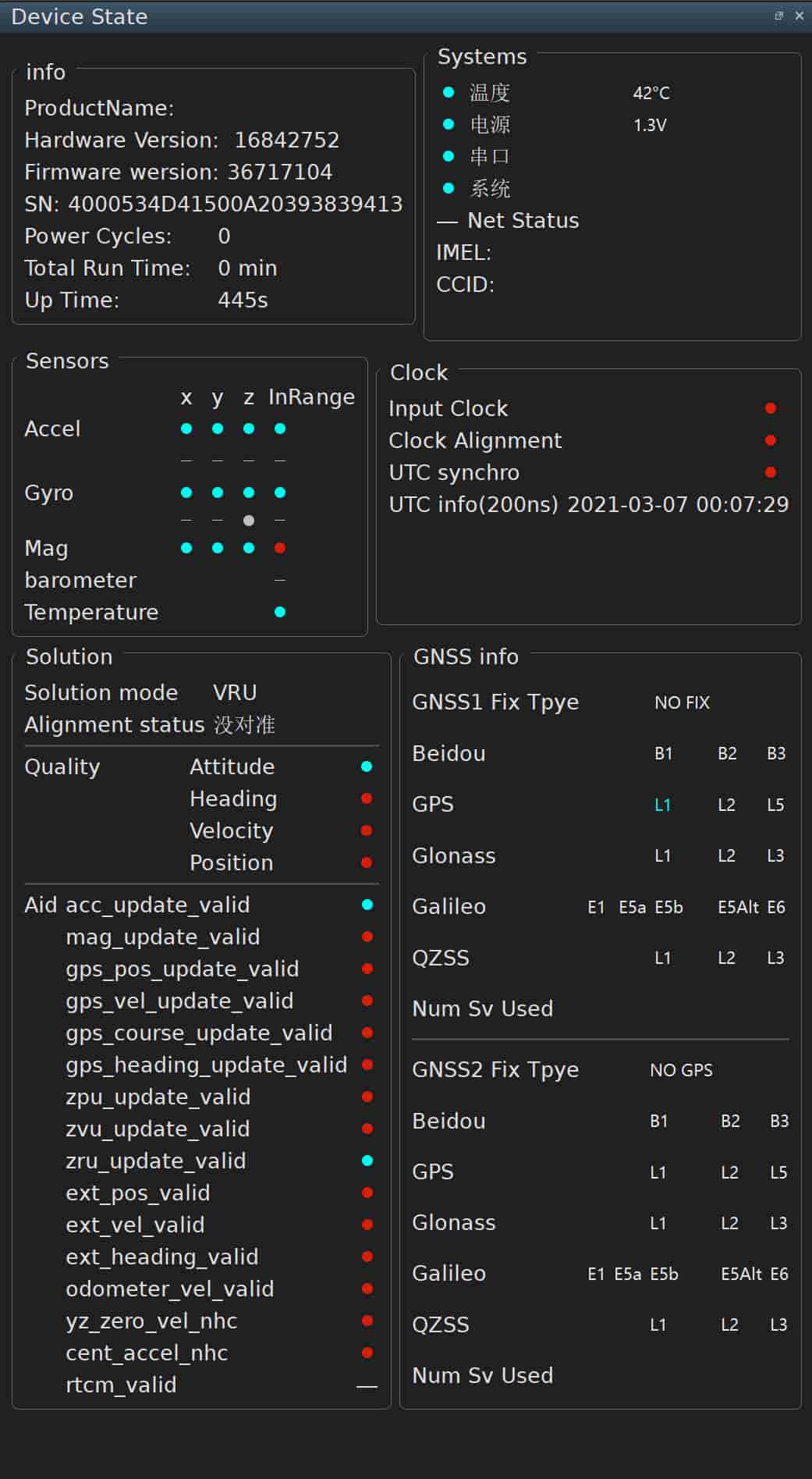
Task: Click the Net Status label
Action: (x=523, y=221)
